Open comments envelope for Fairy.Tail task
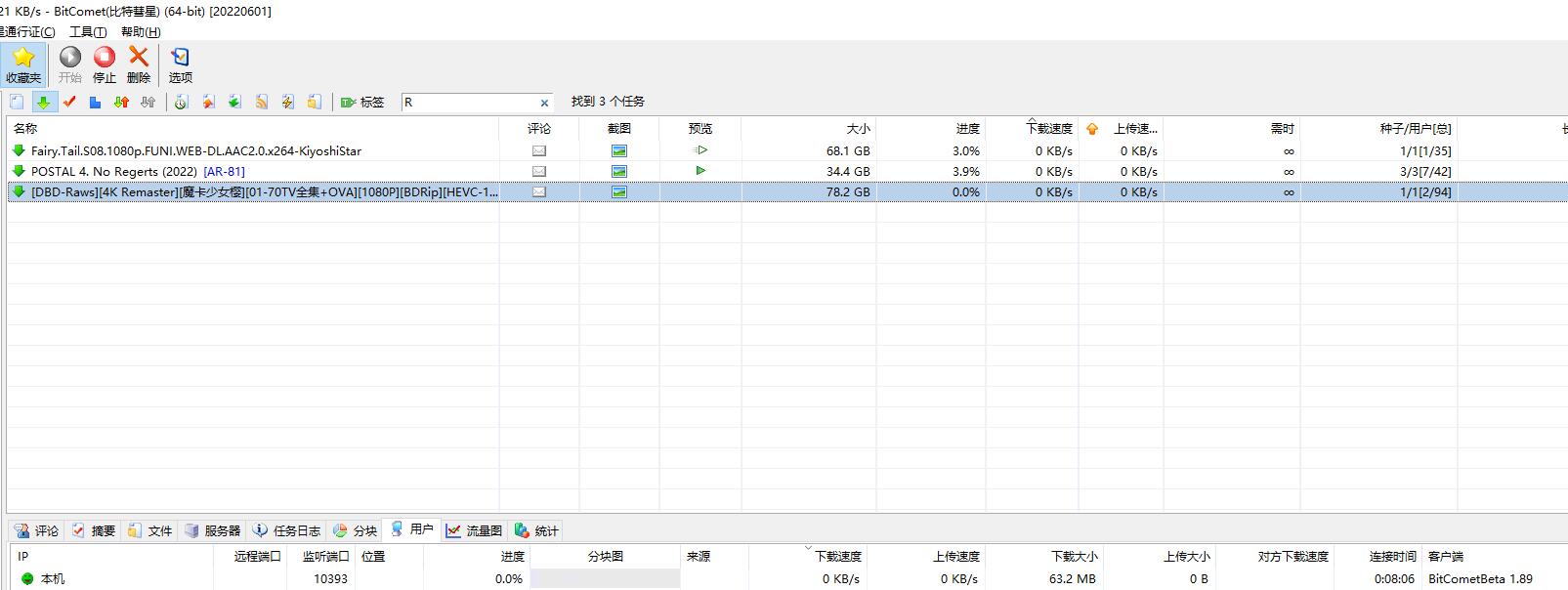The image size is (1568, 590). coord(538,150)
